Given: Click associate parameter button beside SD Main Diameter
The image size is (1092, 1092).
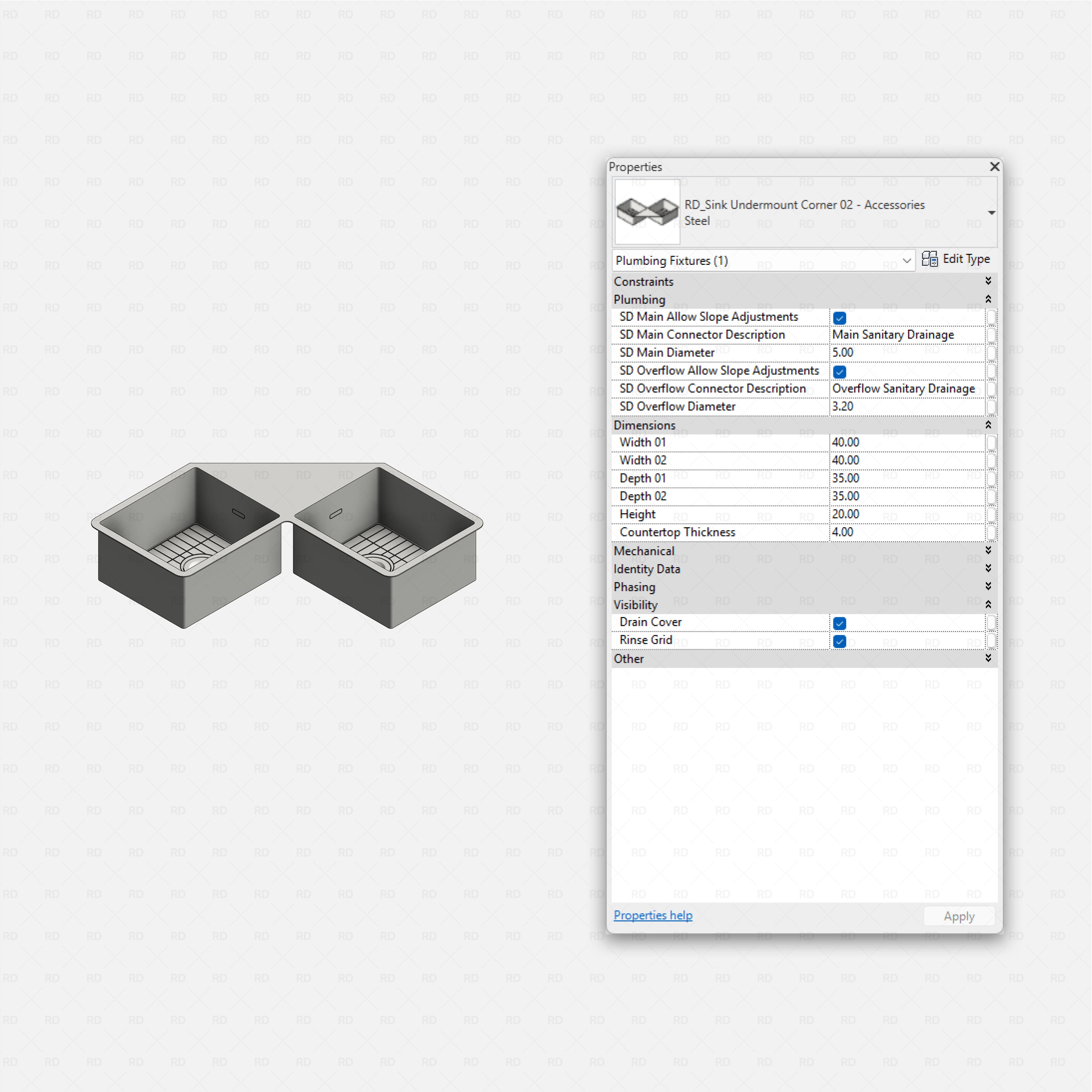Looking at the screenshot, I should [993, 353].
